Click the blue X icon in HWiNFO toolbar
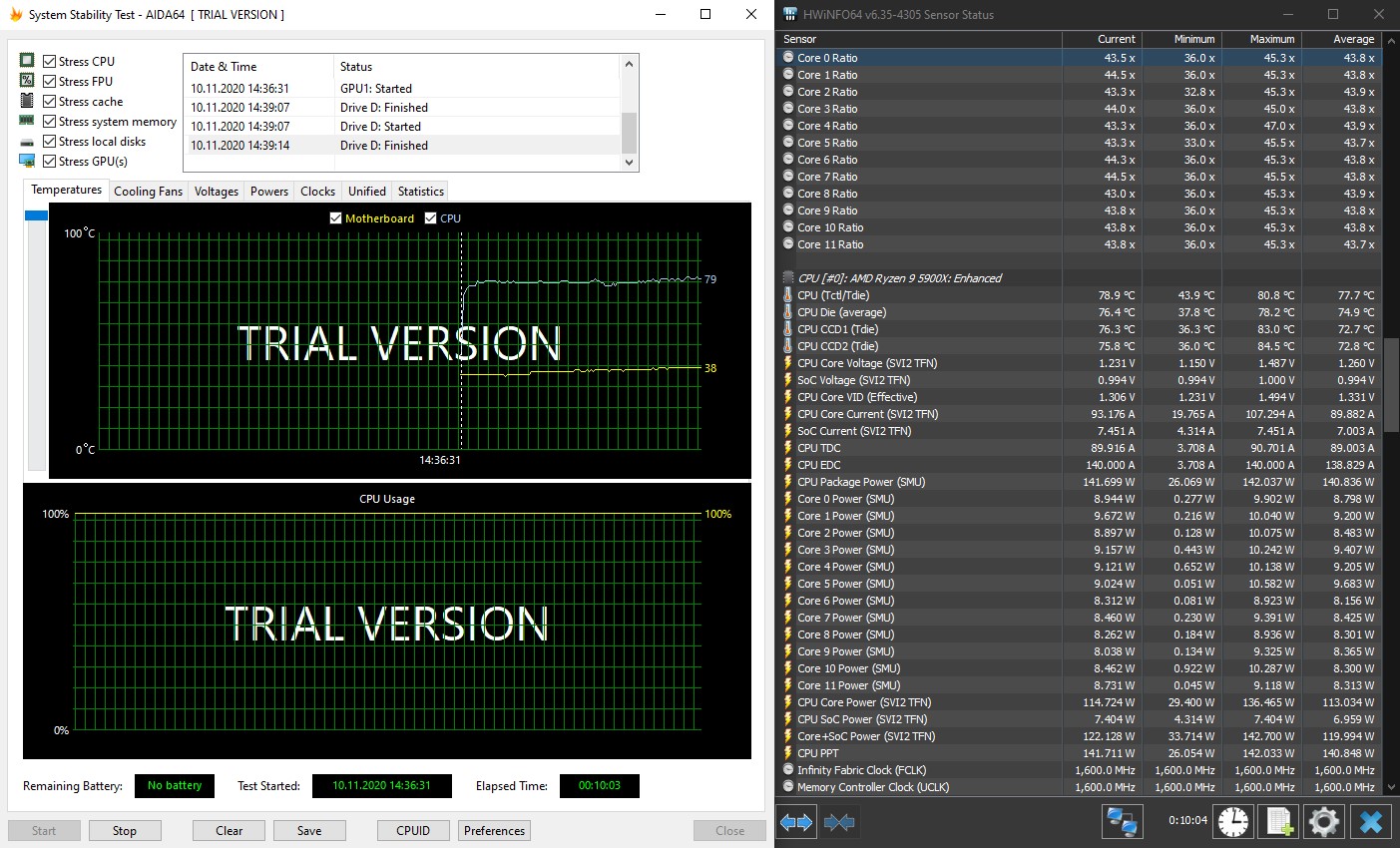This screenshot has height=848, width=1400. (x=1371, y=822)
